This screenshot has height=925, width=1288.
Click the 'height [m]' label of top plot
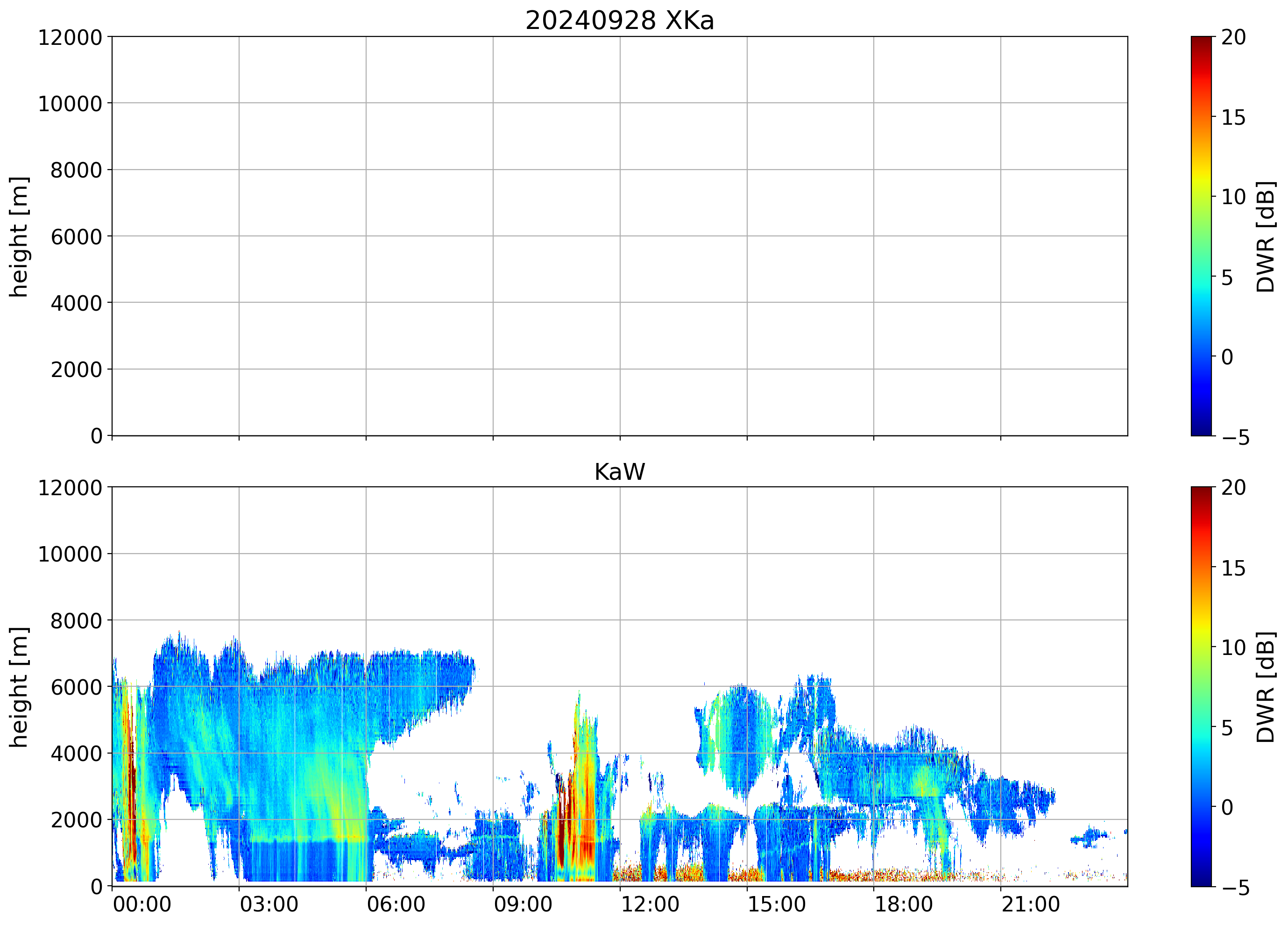tap(19, 236)
